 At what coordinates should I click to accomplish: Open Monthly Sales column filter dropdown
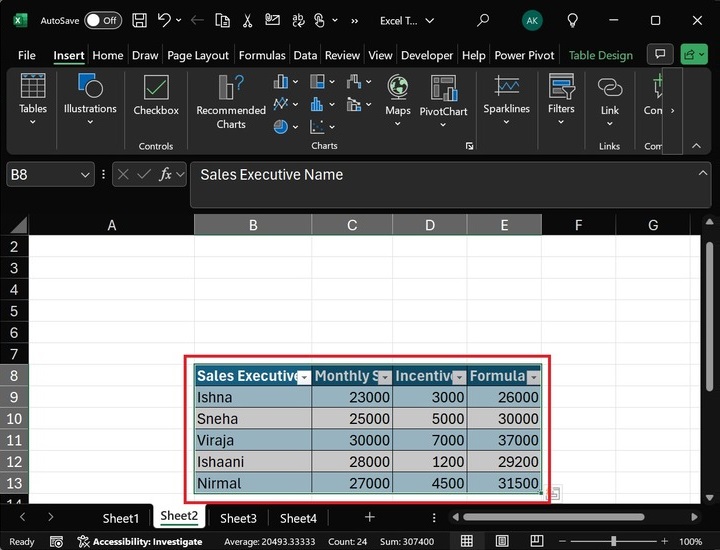pyautogui.click(x=384, y=377)
